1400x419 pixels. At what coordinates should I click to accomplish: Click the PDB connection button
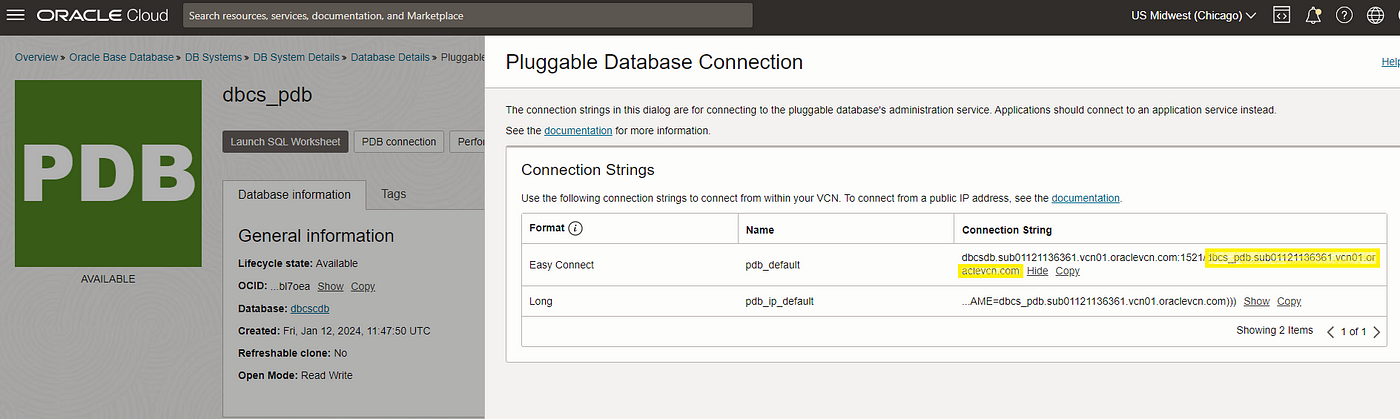coord(399,142)
